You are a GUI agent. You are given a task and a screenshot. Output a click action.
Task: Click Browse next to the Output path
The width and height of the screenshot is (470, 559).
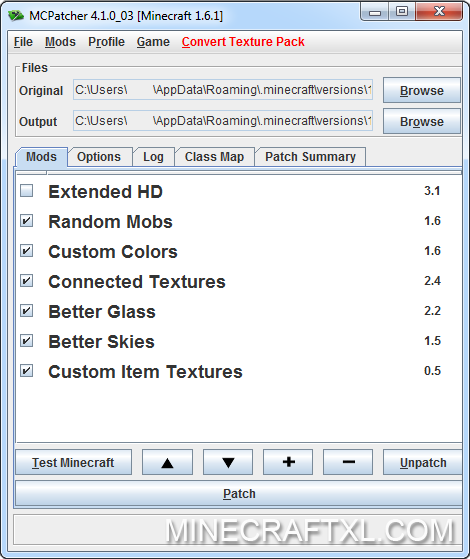coord(422,121)
